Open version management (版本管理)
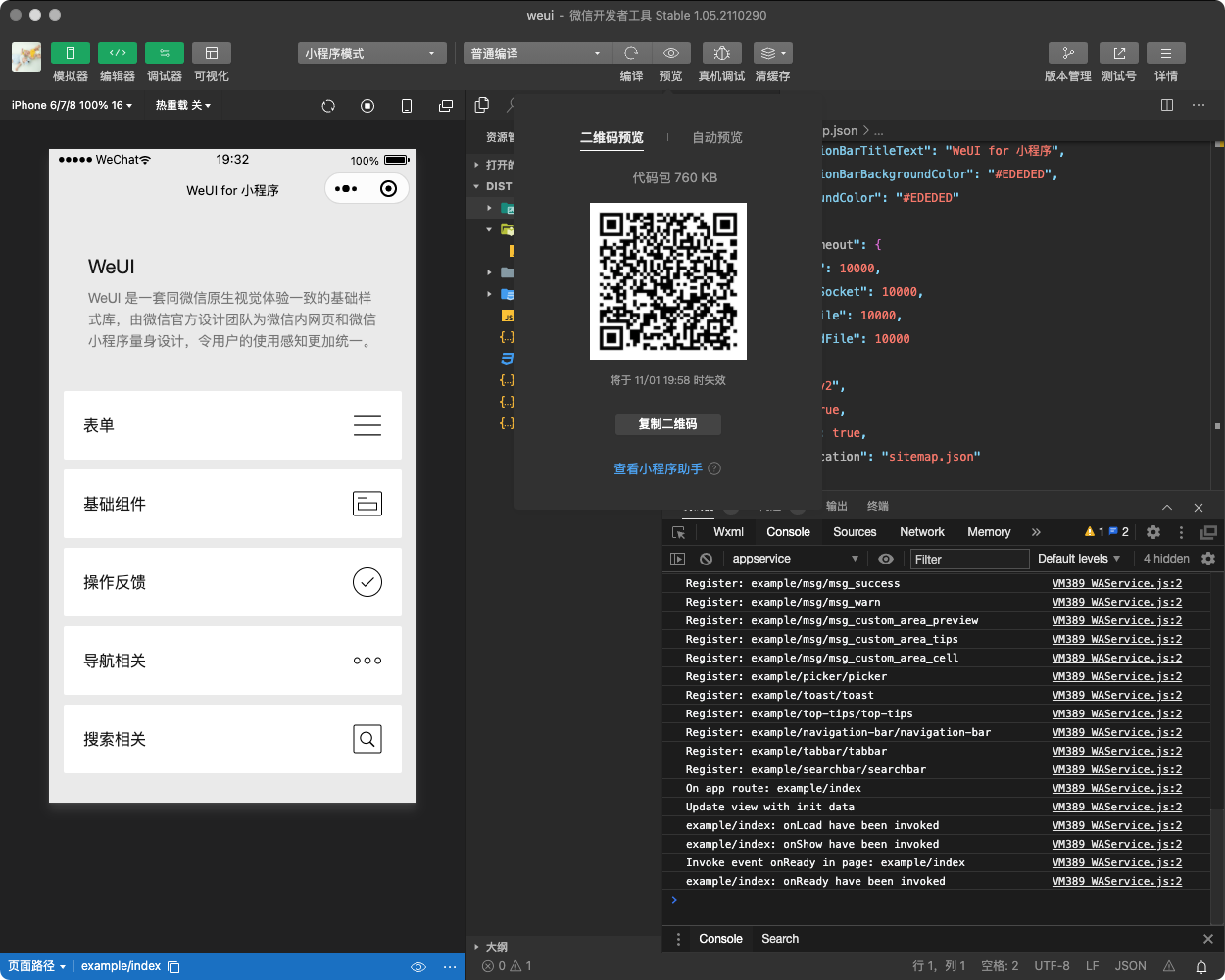The image size is (1225, 980). point(1068,53)
